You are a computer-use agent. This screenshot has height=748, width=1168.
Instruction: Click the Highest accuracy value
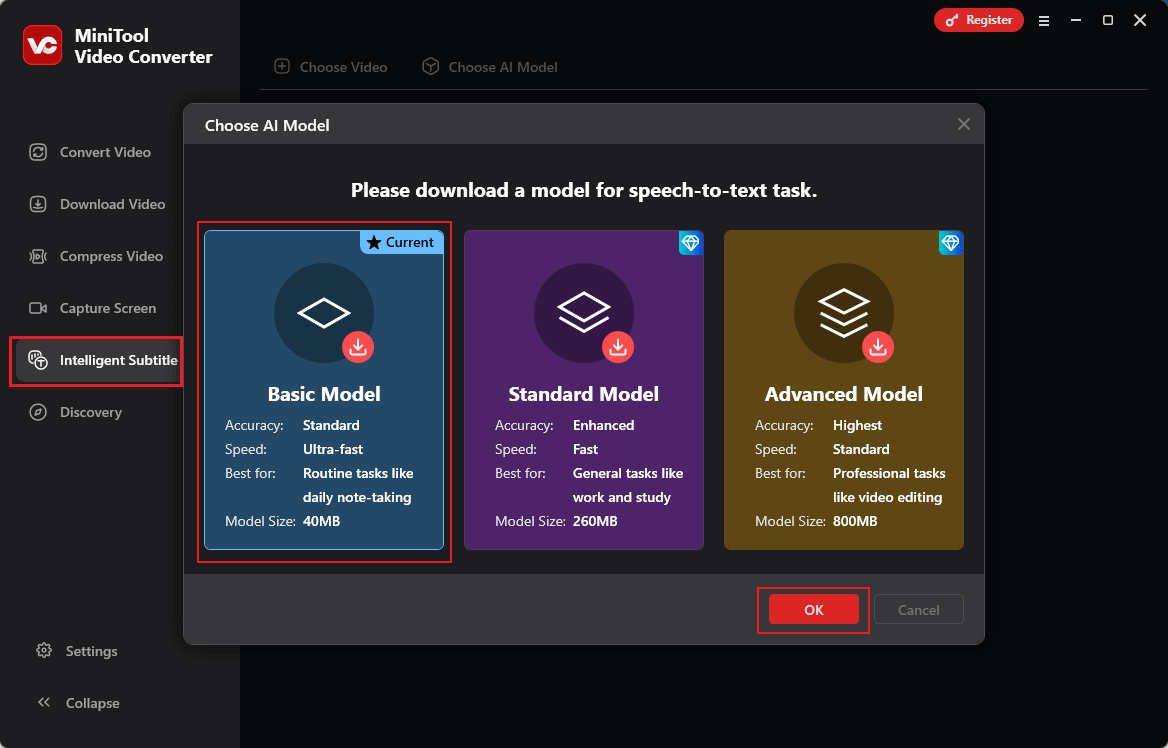click(857, 425)
